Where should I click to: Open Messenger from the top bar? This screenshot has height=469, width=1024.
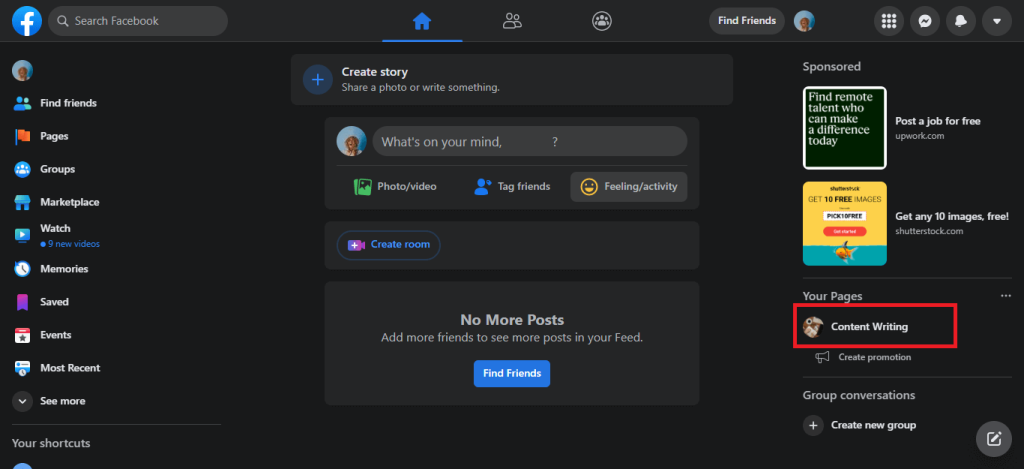(924, 21)
